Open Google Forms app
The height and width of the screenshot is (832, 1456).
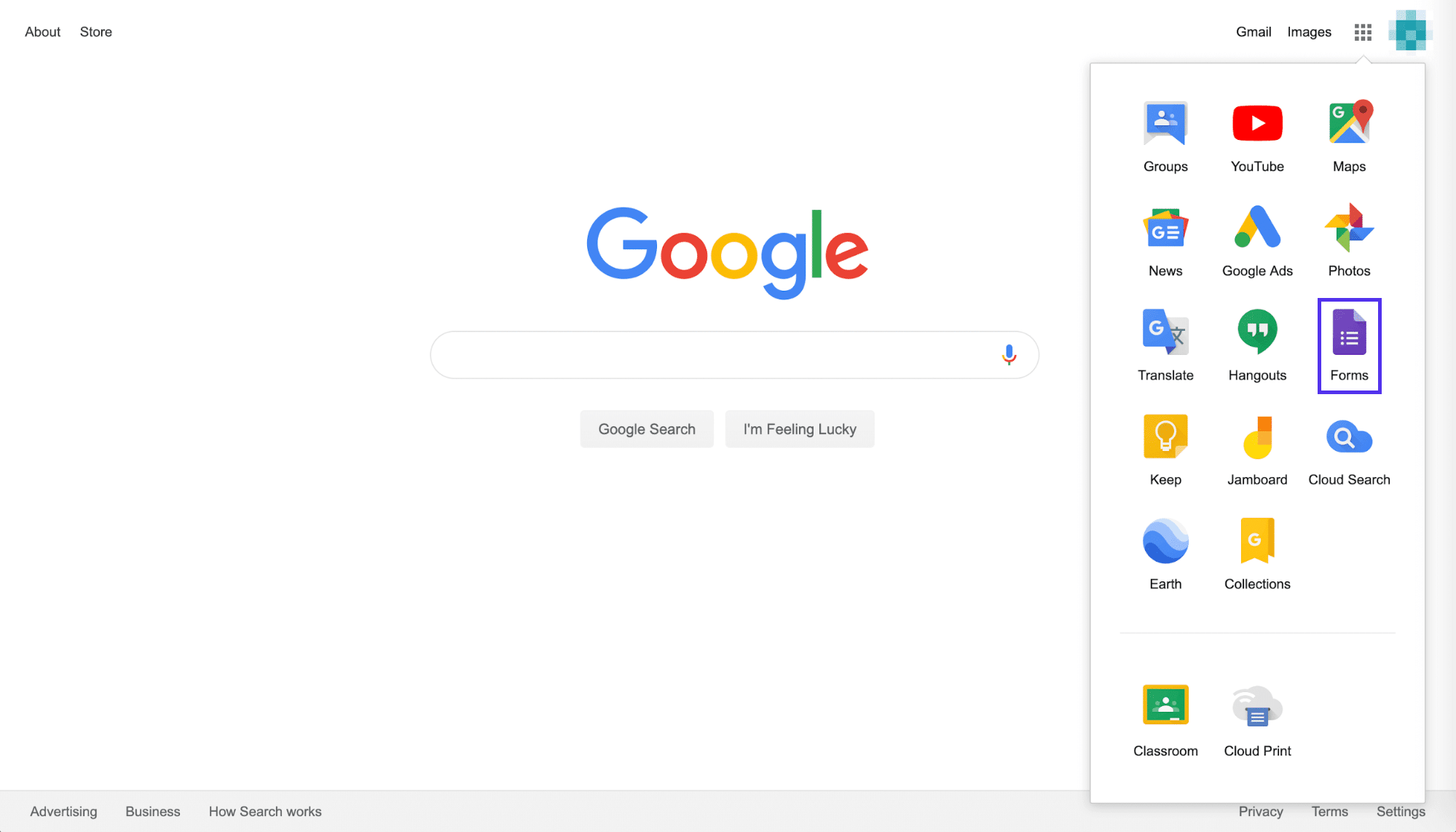click(1349, 344)
